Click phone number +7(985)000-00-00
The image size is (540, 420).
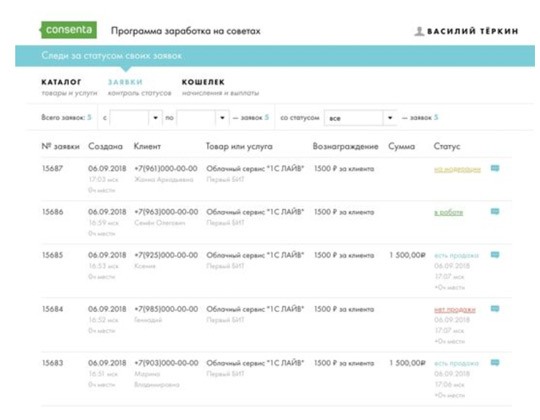tap(166, 309)
